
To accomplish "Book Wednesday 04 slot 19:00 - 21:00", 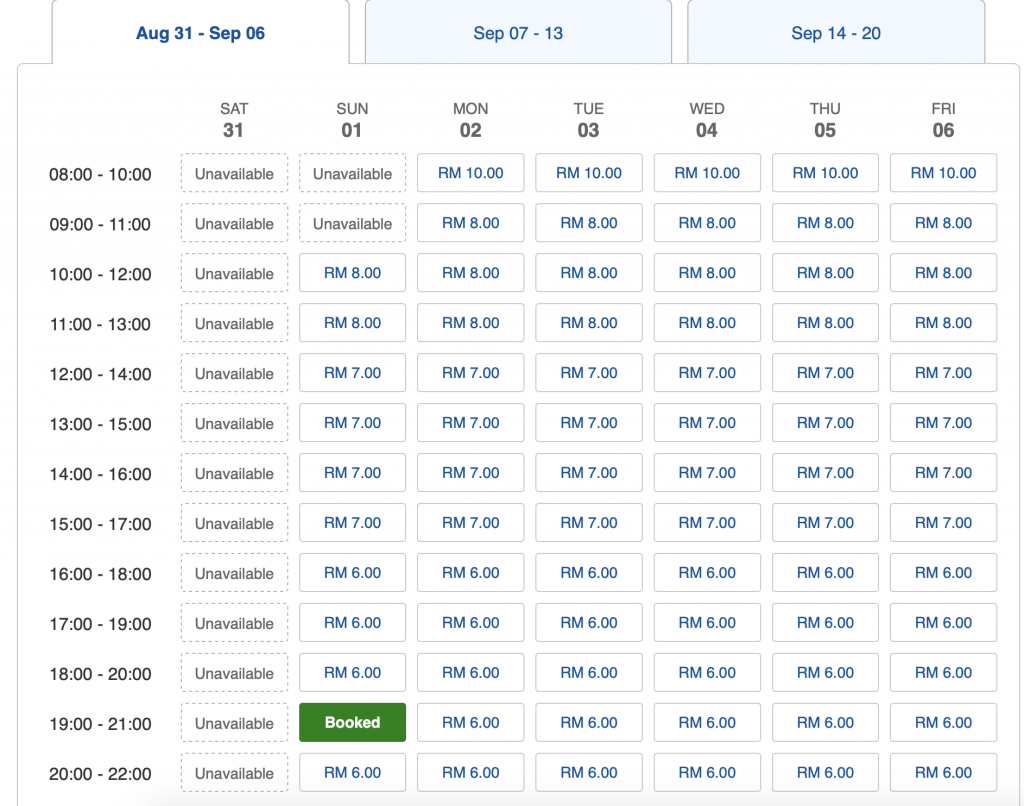I will 707,722.
